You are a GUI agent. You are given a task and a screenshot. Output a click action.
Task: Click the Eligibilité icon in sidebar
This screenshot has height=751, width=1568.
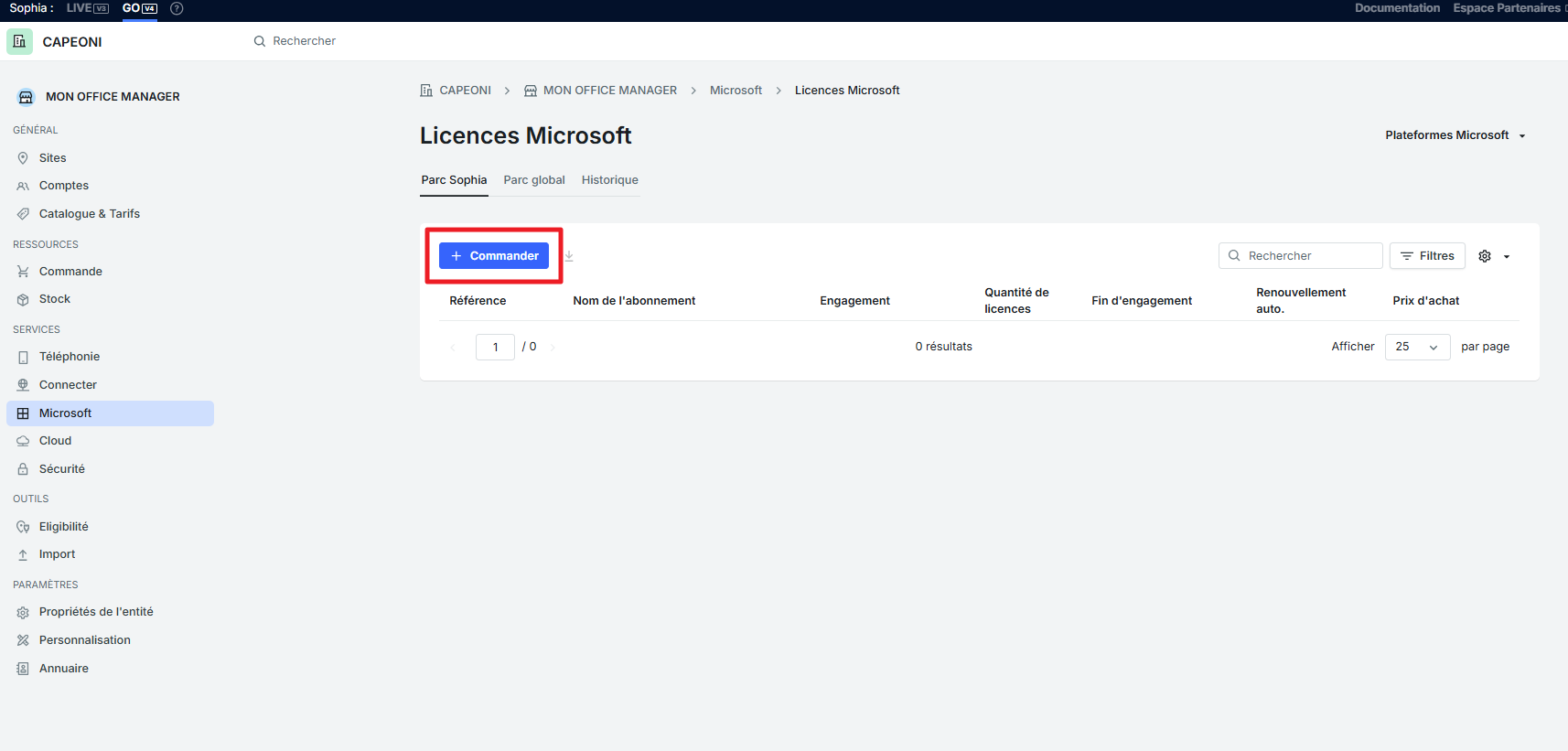23,527
